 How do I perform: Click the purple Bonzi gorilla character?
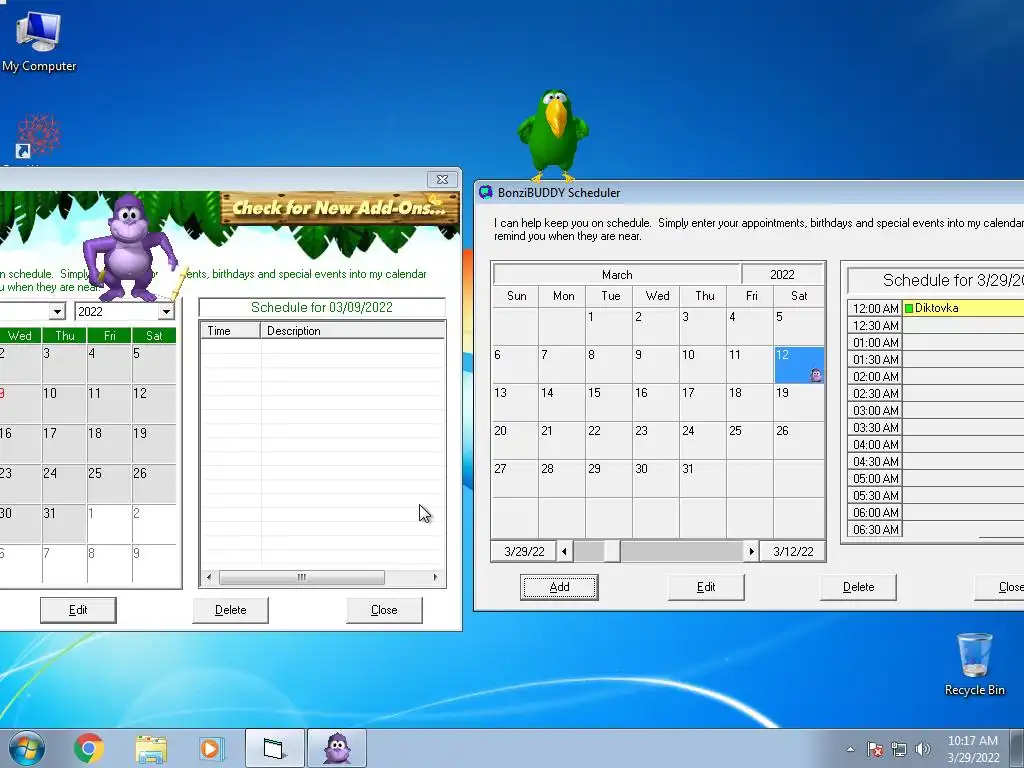pyautogui.click(x=129, y=248)
